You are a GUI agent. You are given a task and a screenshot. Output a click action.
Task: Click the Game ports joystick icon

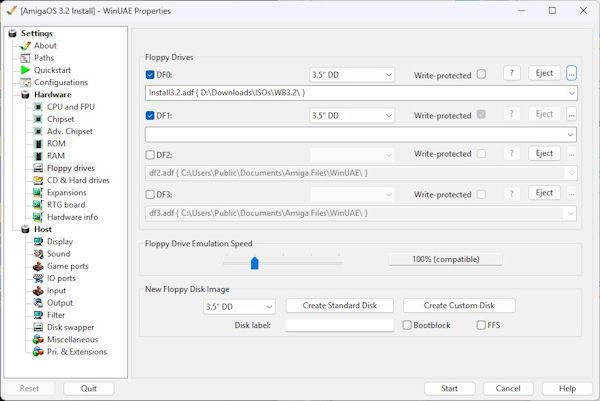coord(37,266)
